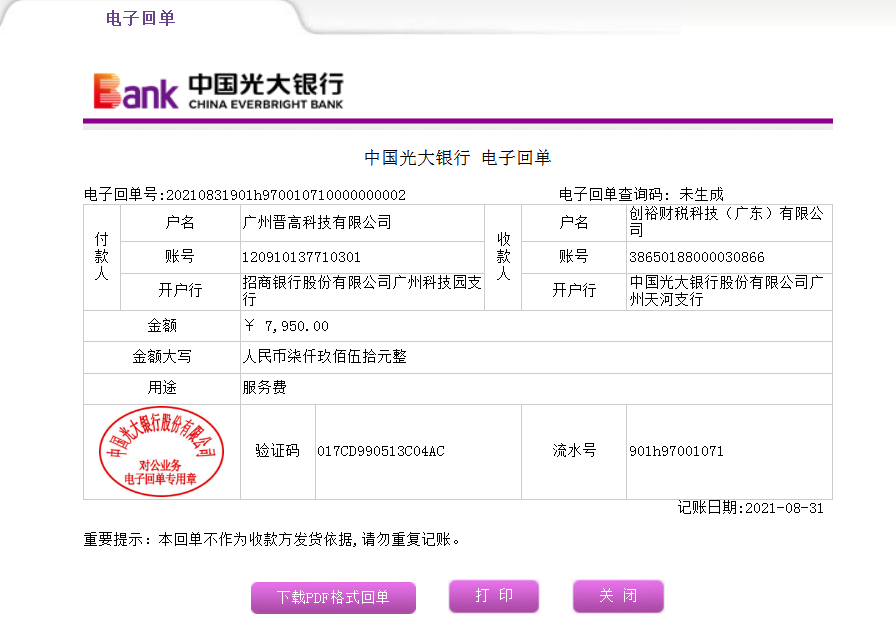The height and width of the screenshot is (627, 896).
Task: Click payer name 广州晋高科技有限公司
Action: click(317, 222)
